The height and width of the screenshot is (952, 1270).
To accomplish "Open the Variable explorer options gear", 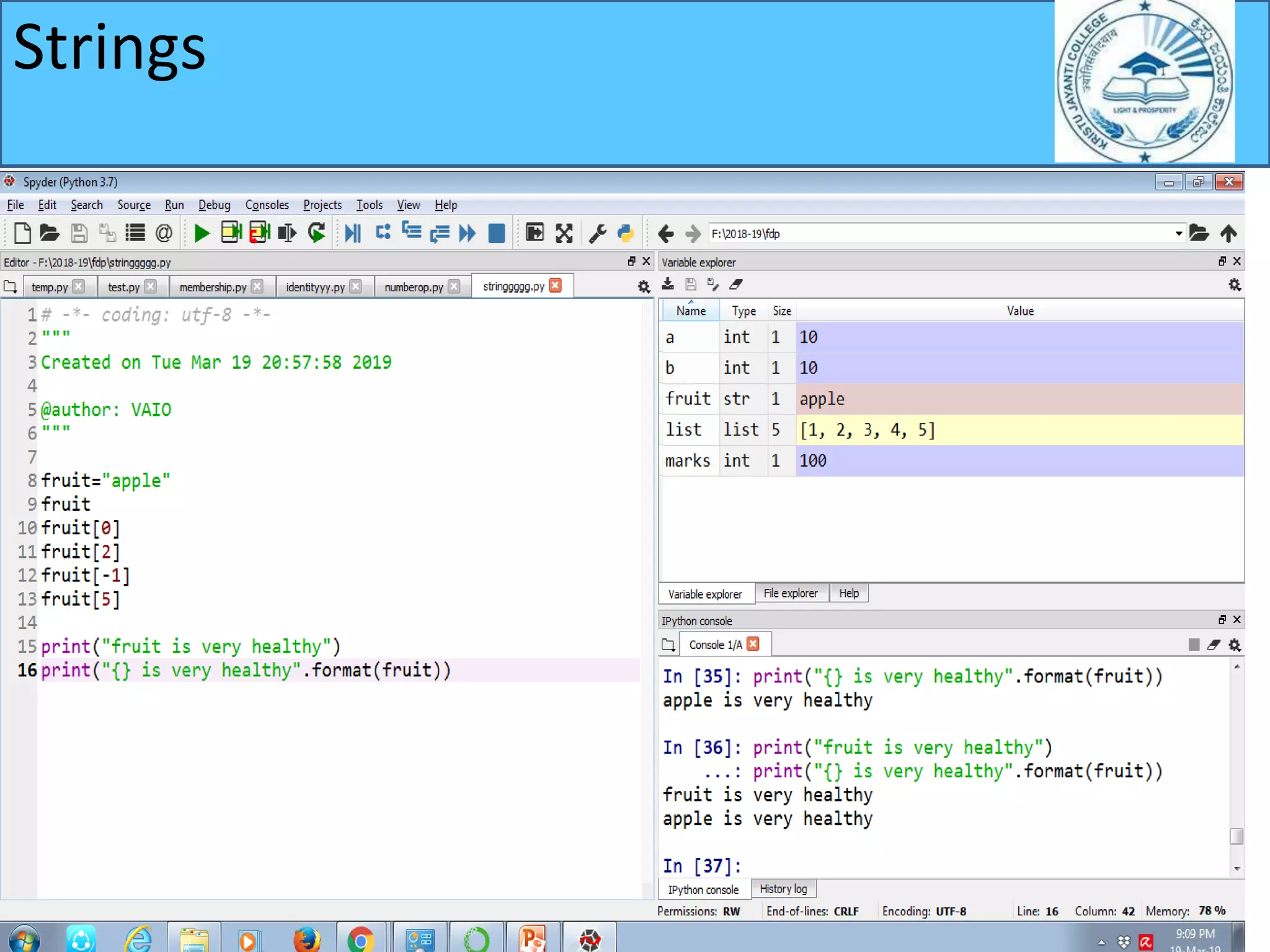I will [x=1234, y=284].
